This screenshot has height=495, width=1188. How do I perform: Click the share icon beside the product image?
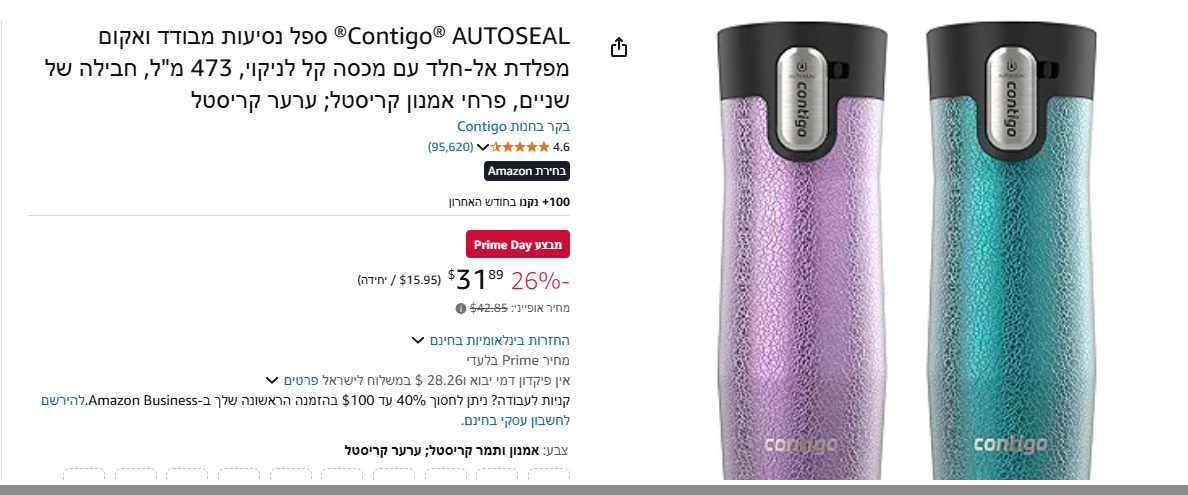(619, 47)
